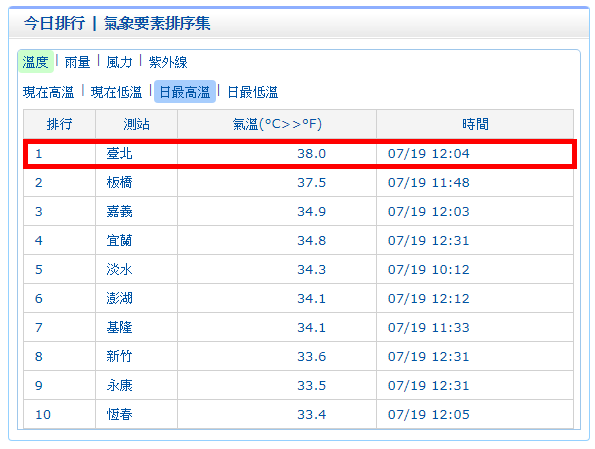Select temperature value 33.4
This screenshot has height=449, width=595.
click(312, 414)
